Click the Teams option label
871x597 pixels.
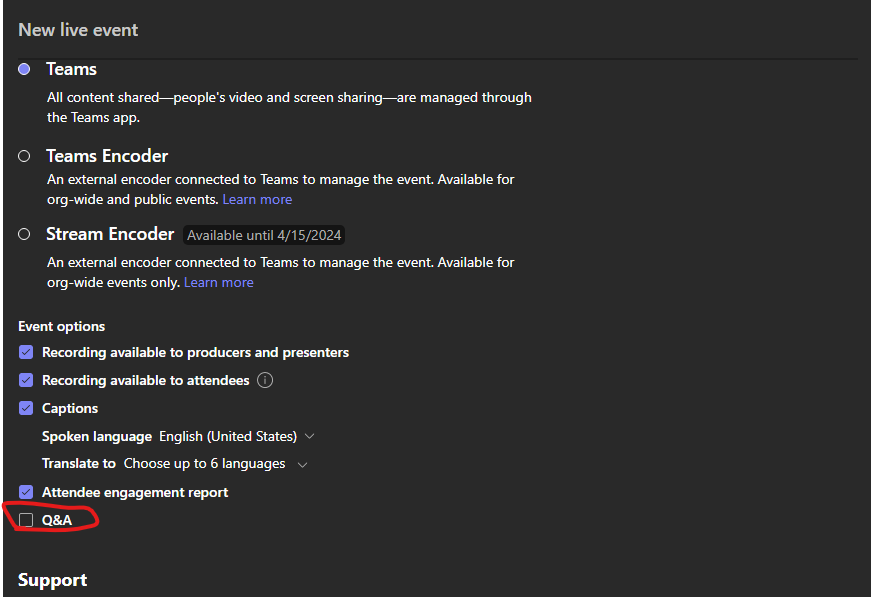click(72, 69)
